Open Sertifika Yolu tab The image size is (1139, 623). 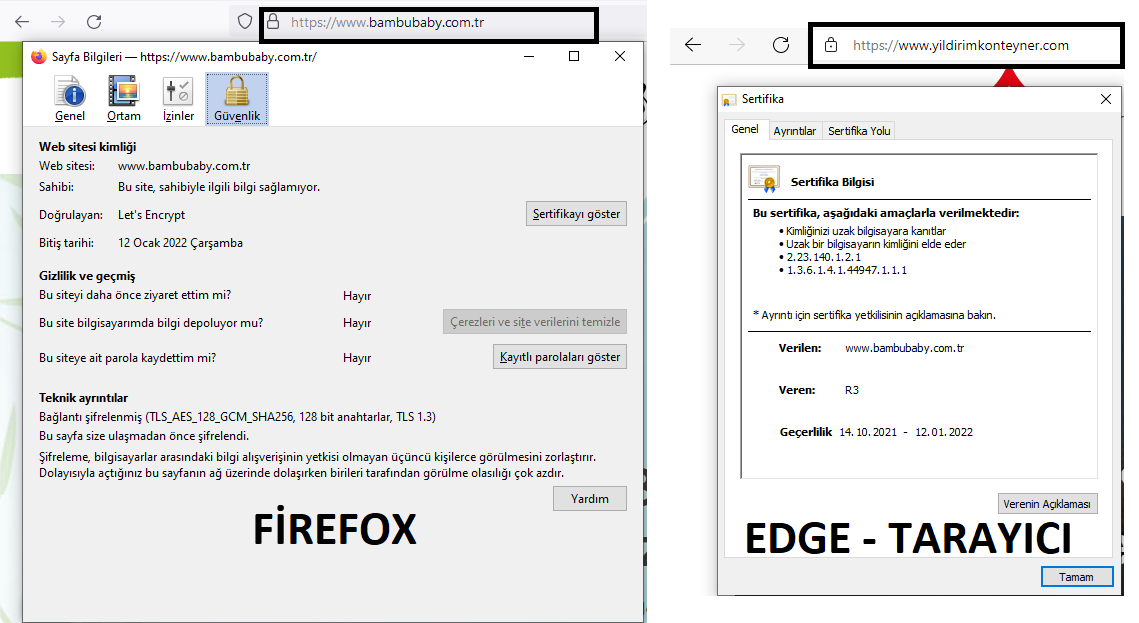pyautogui.click(x=859, y=131)
